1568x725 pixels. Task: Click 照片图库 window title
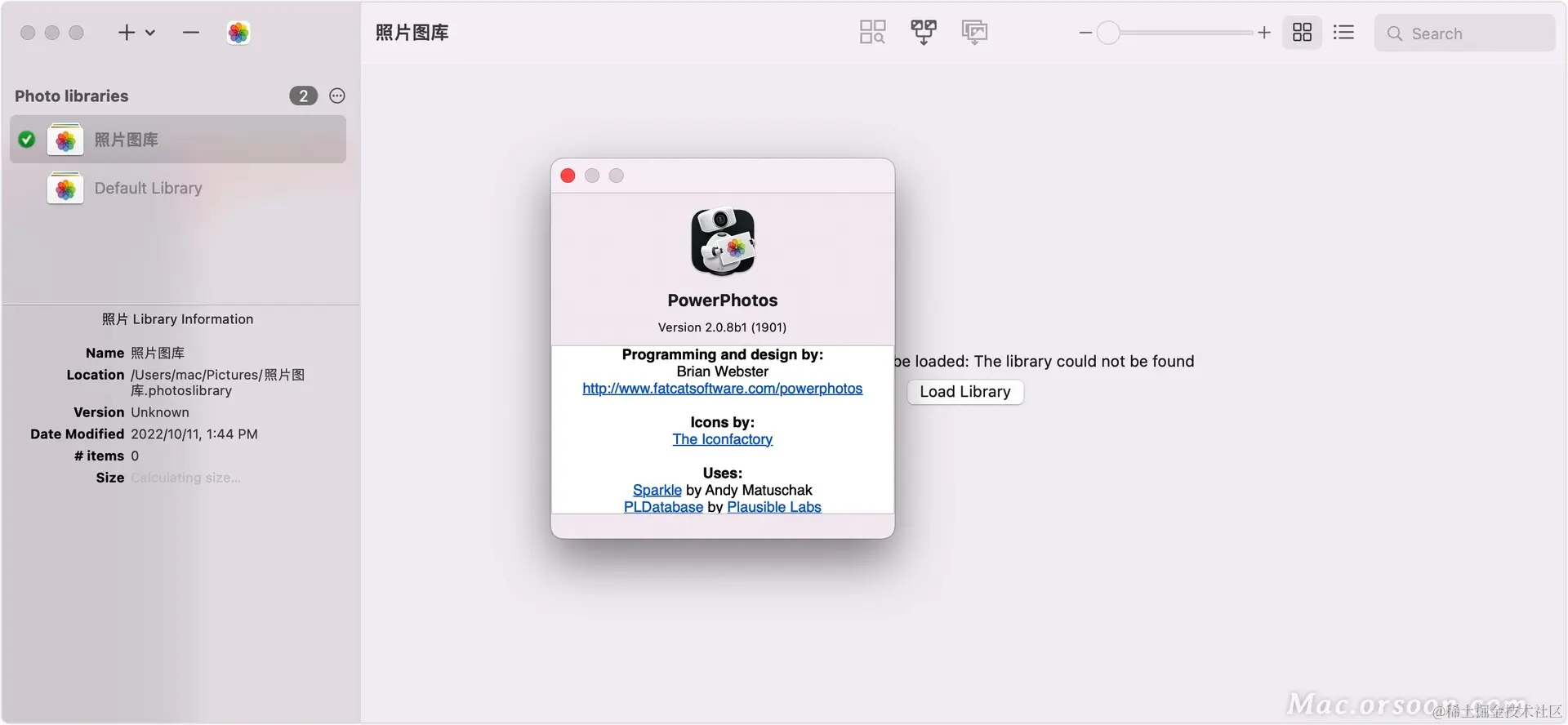point(412,33)
